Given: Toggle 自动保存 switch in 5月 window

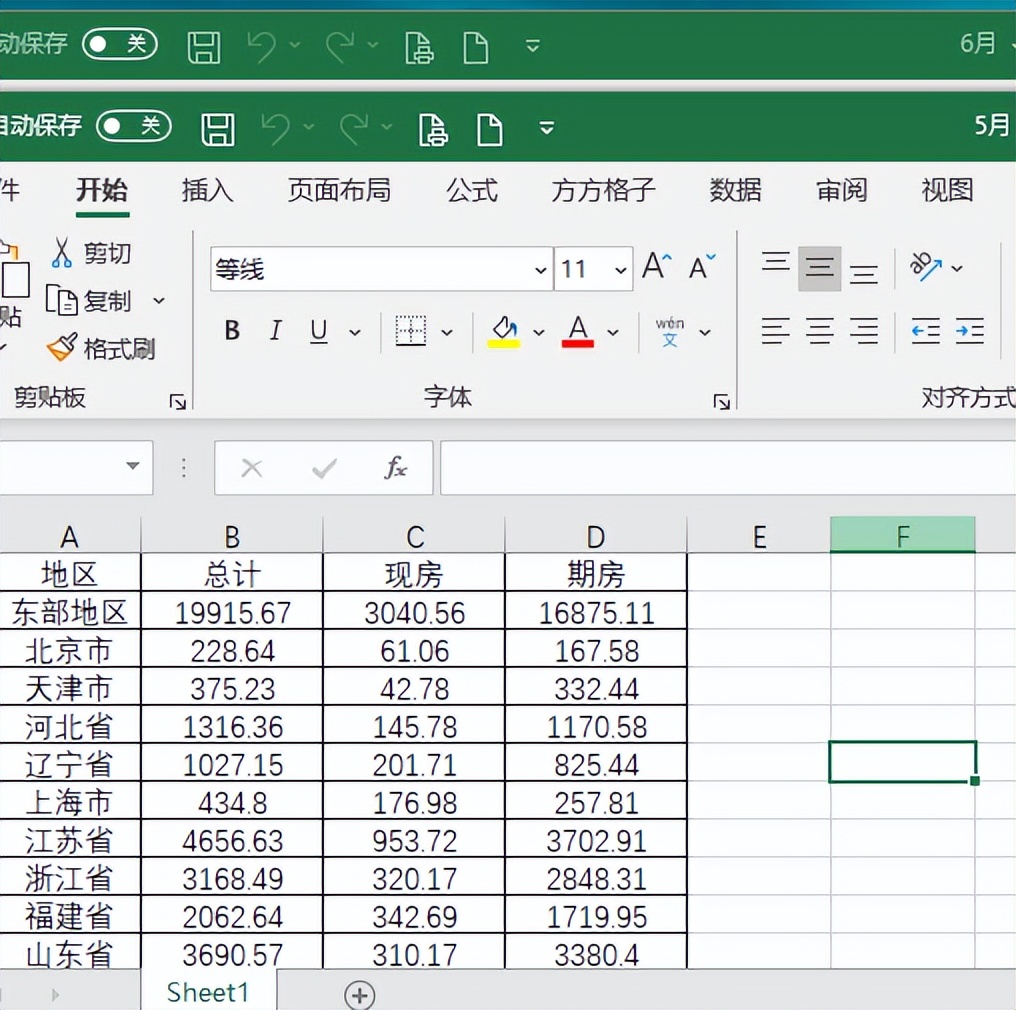Looking at the screenshot, I should tap(134, 126).
